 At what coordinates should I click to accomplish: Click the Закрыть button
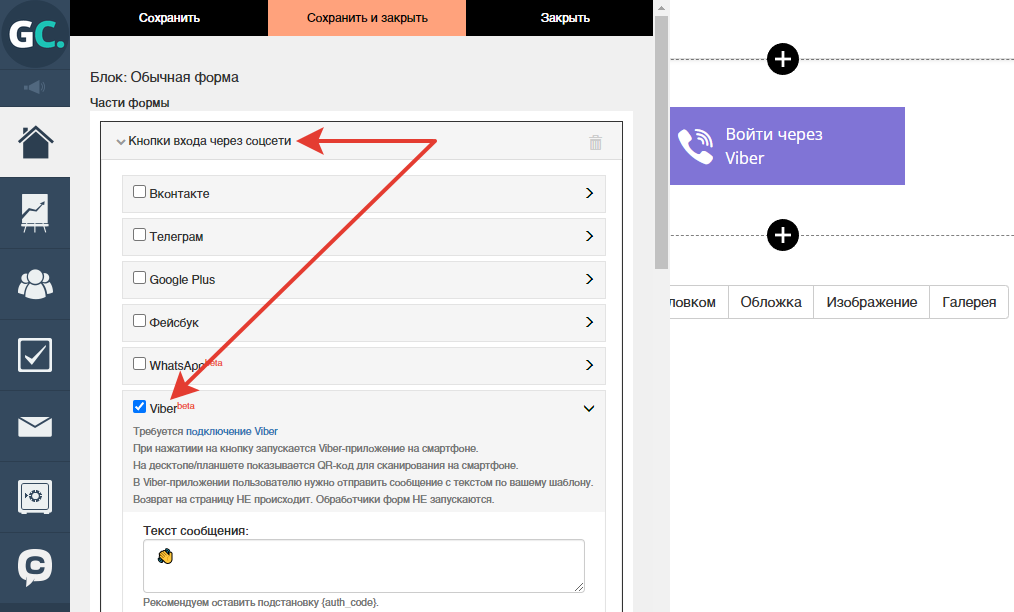565,18
